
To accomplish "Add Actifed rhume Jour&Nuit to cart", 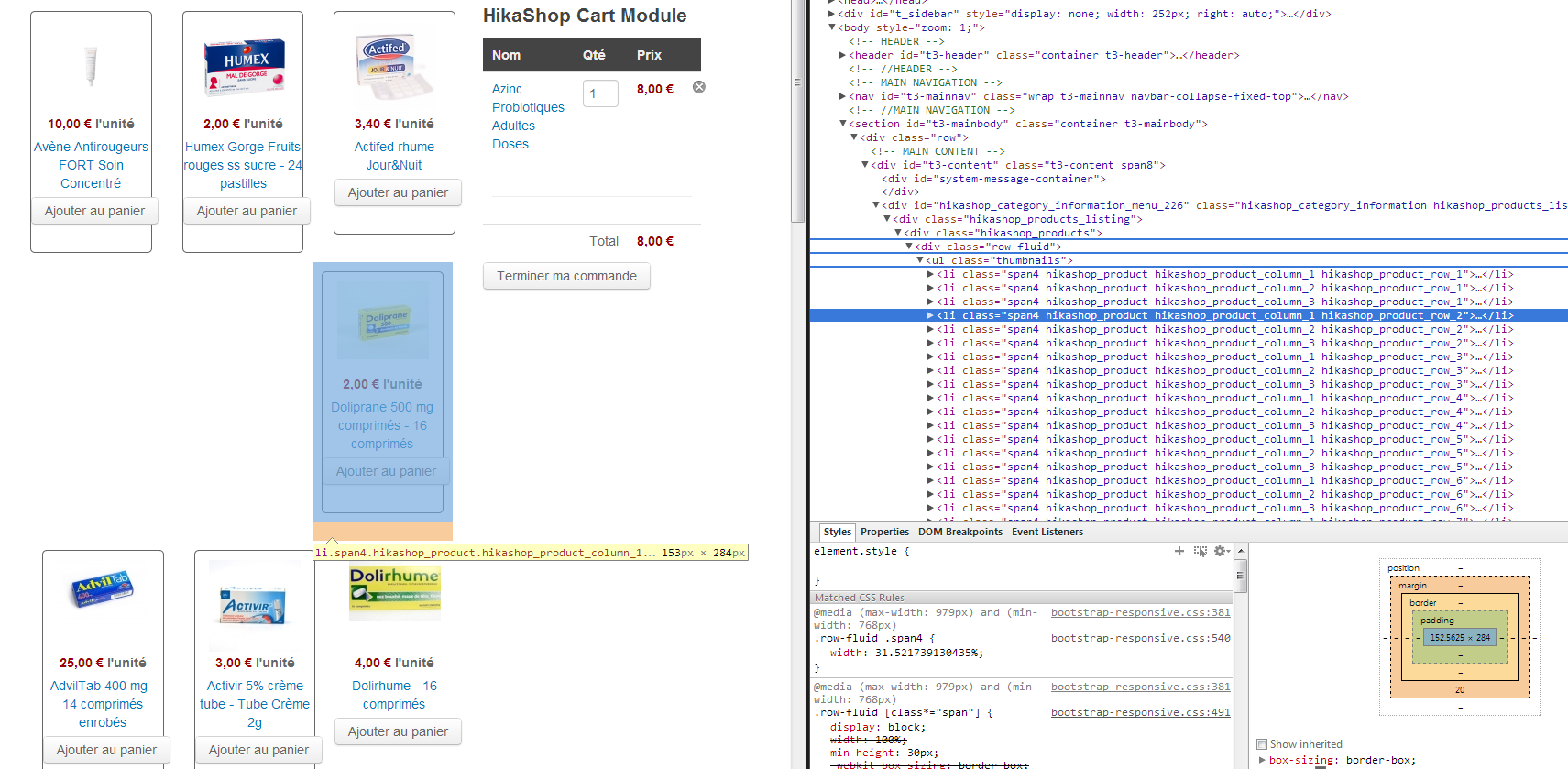I will [x=398, y=192].
